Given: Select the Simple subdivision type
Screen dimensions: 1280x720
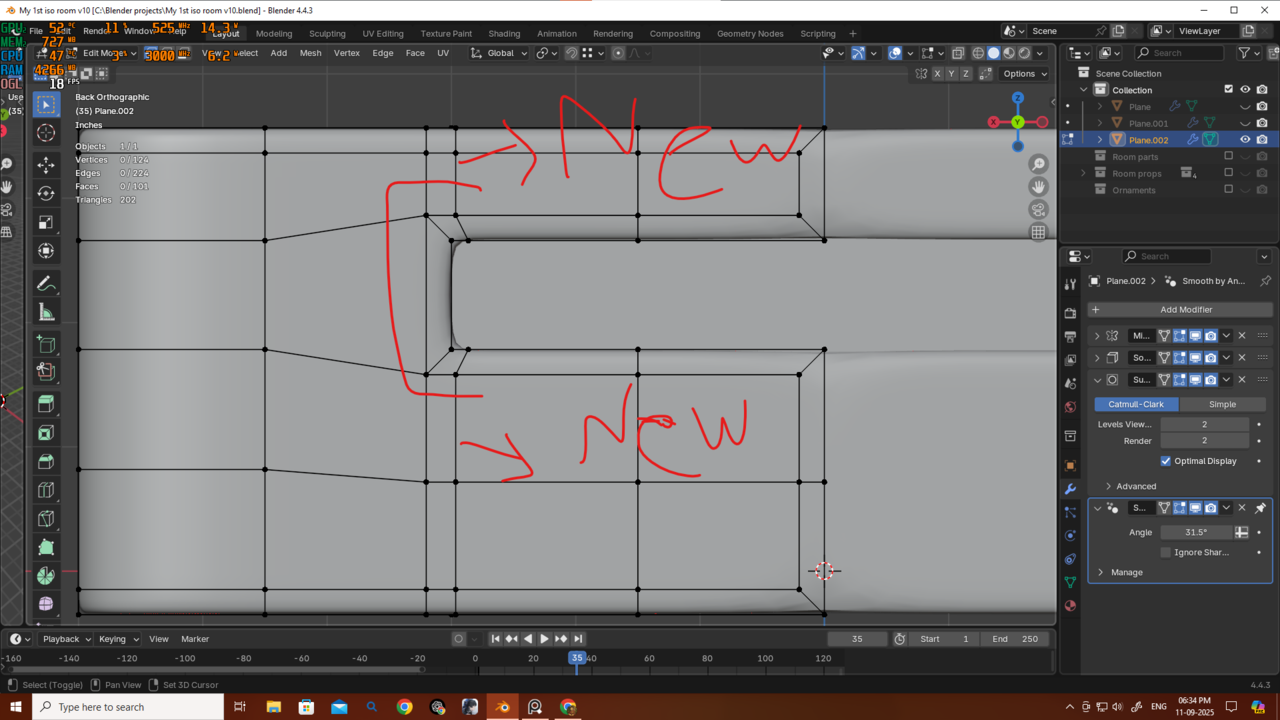Looking at the screenshot, I should tap(1222, 404).
